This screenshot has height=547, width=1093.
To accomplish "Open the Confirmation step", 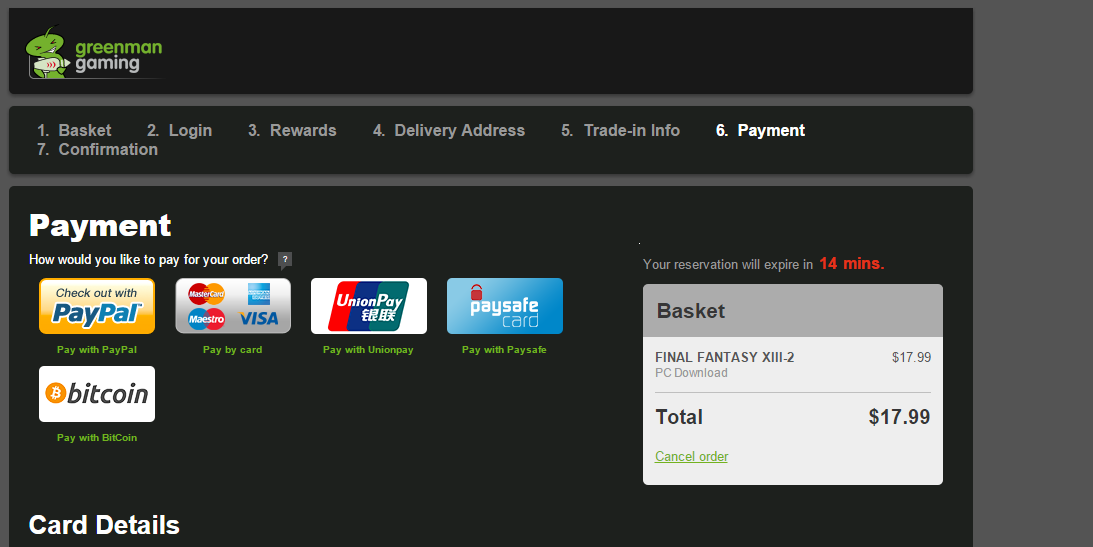I will (97, 149).
